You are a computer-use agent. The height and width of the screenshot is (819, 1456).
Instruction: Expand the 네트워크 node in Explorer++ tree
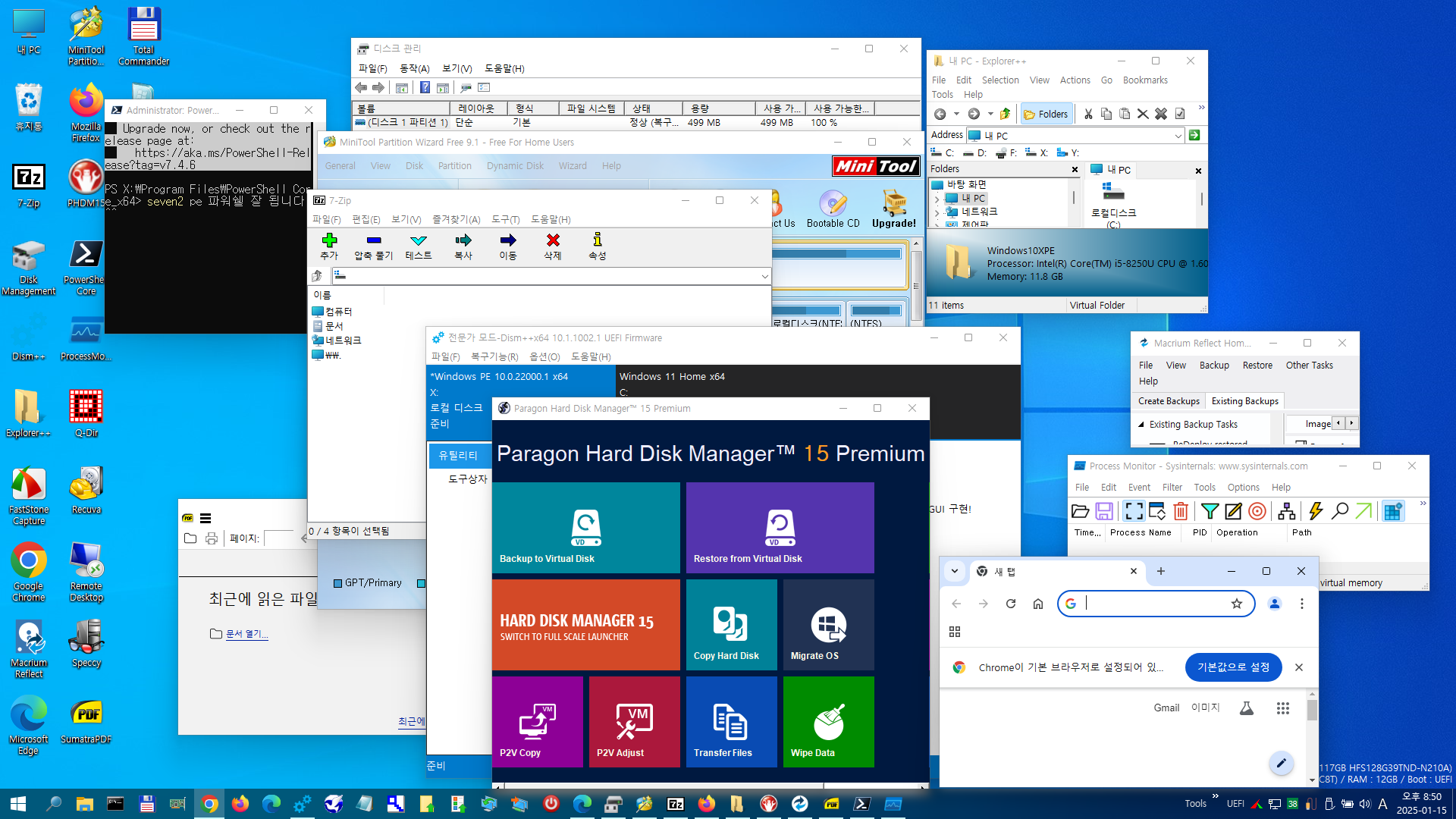937,213
